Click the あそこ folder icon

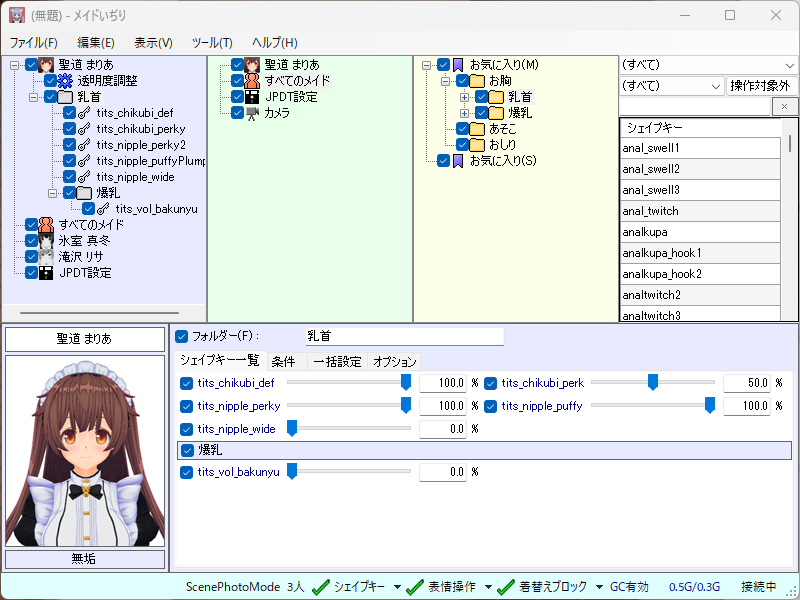(x=477, y=129)
